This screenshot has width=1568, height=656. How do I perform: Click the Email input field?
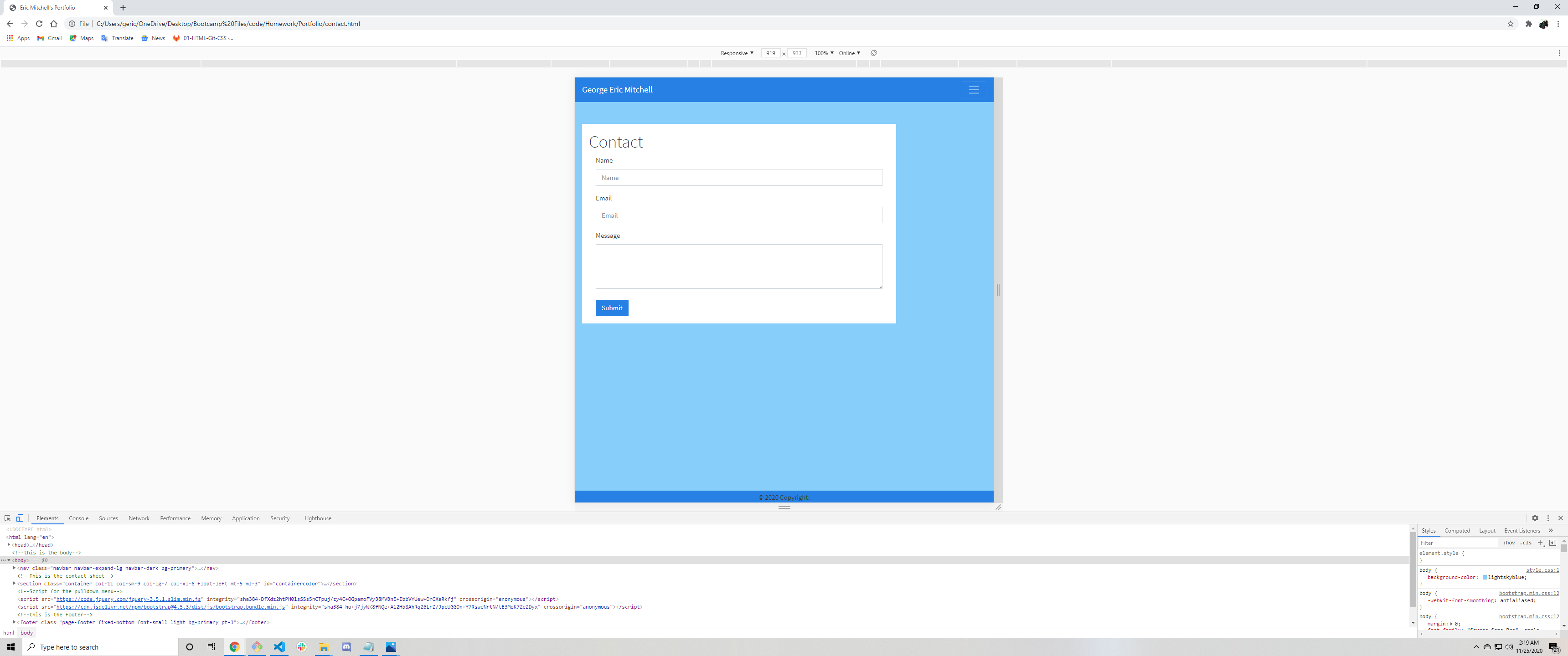(738, 215)
